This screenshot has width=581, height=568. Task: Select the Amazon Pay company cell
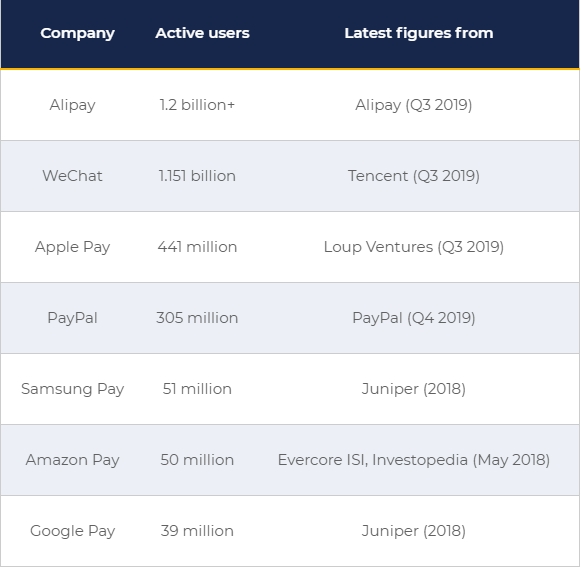(x=73, y=460)
